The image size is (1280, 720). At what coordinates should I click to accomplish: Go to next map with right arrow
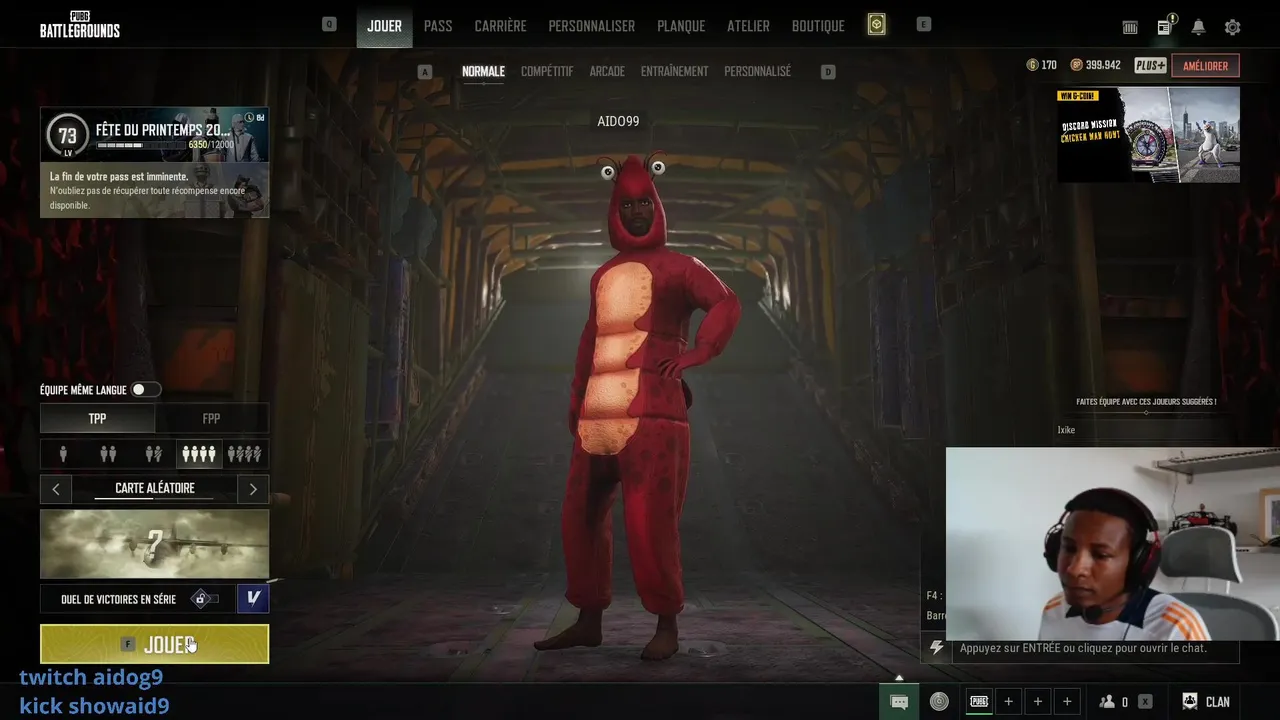[x=253, y=489]
